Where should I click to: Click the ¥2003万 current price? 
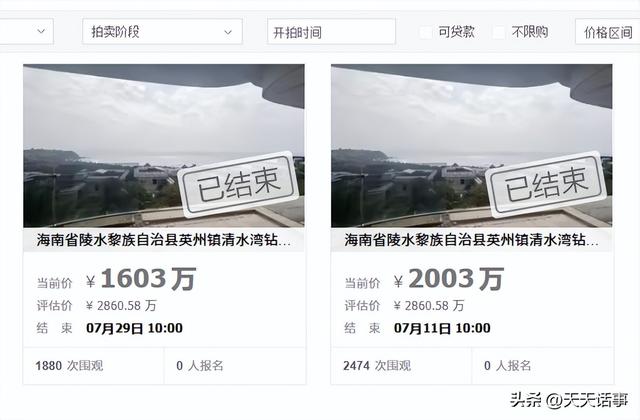coord(449,279)
